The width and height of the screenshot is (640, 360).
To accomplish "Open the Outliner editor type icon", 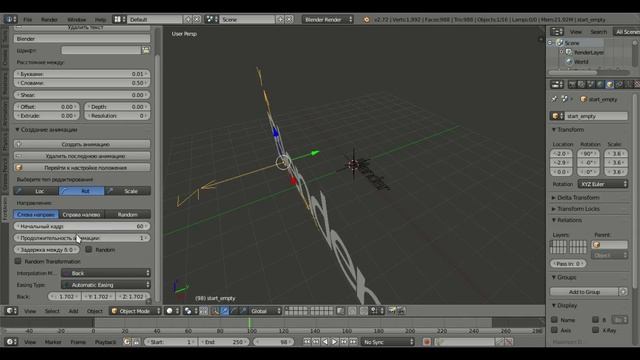I will click(x=557, y=32).
